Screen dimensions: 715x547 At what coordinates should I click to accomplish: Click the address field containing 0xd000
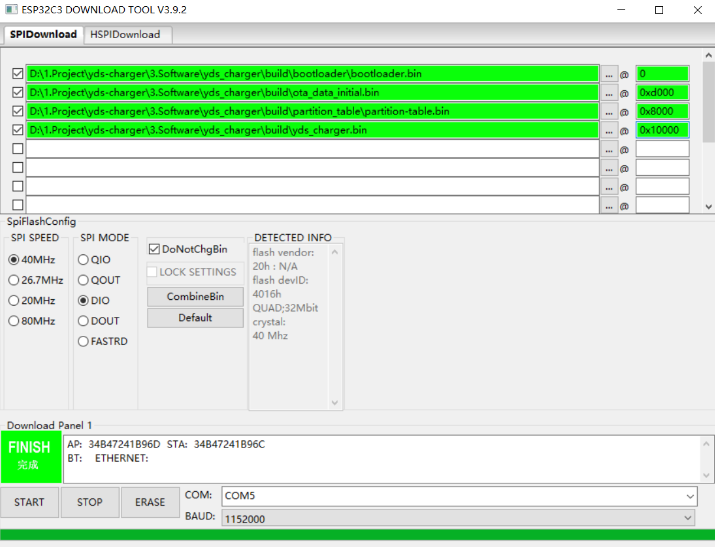pos(662,93)
